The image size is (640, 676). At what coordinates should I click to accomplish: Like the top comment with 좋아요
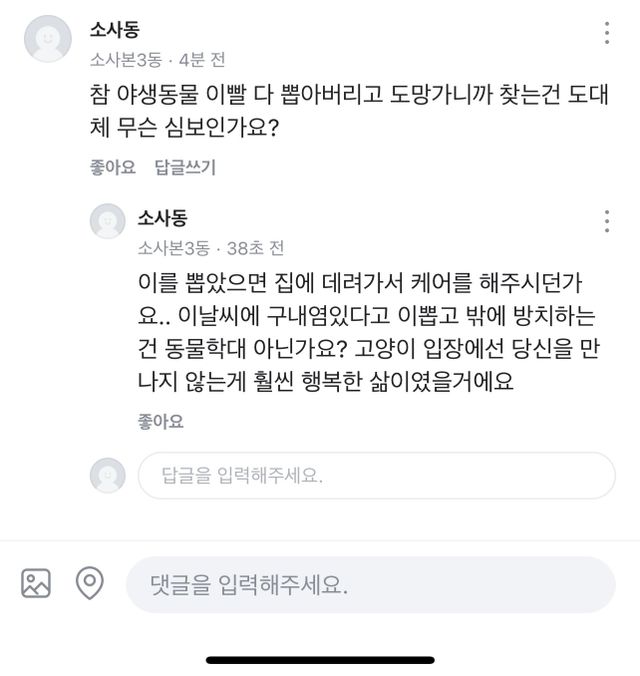click(x=112, y=167)
